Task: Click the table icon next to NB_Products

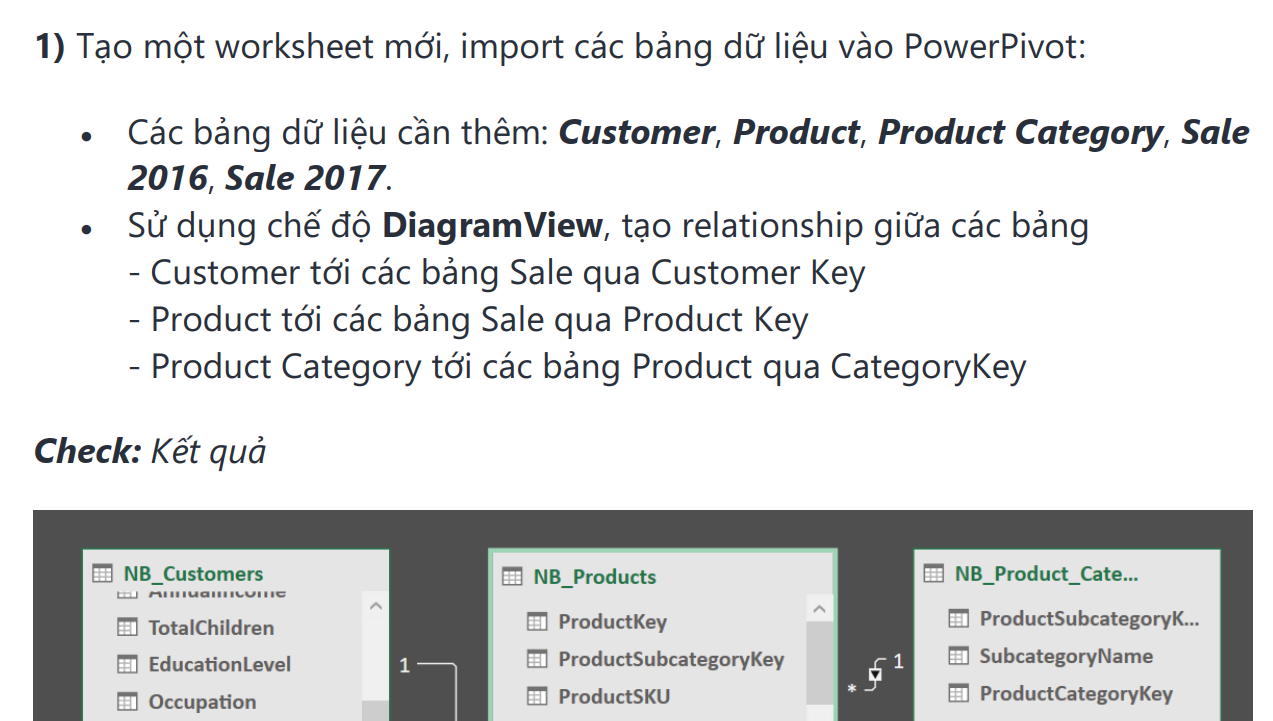Action: 512,577
